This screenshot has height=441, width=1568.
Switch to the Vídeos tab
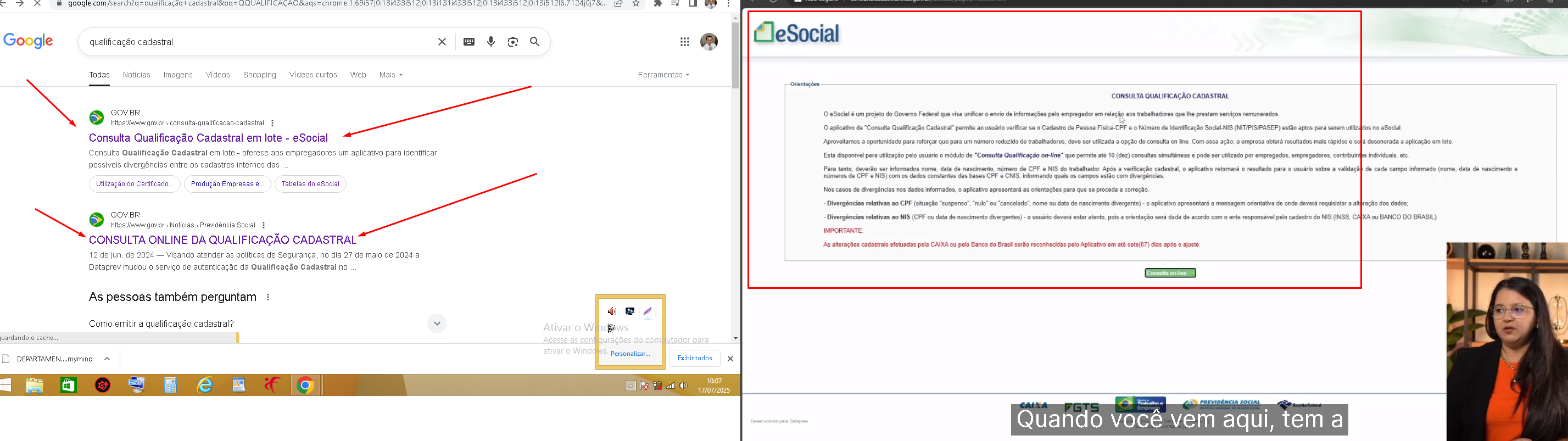218,75
